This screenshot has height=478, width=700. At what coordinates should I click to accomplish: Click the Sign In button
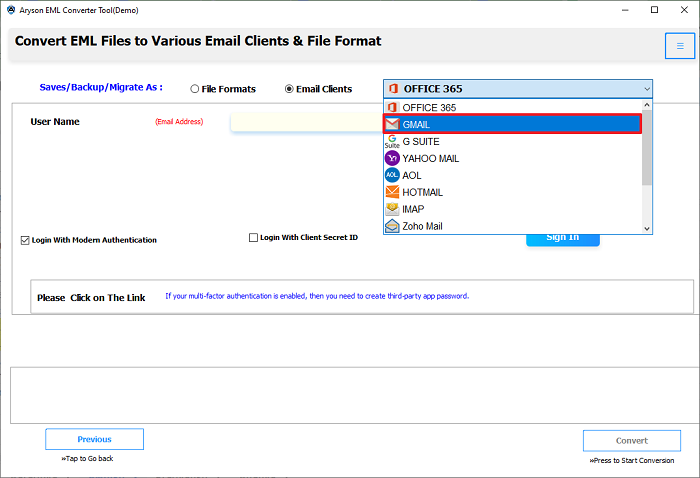562,239
